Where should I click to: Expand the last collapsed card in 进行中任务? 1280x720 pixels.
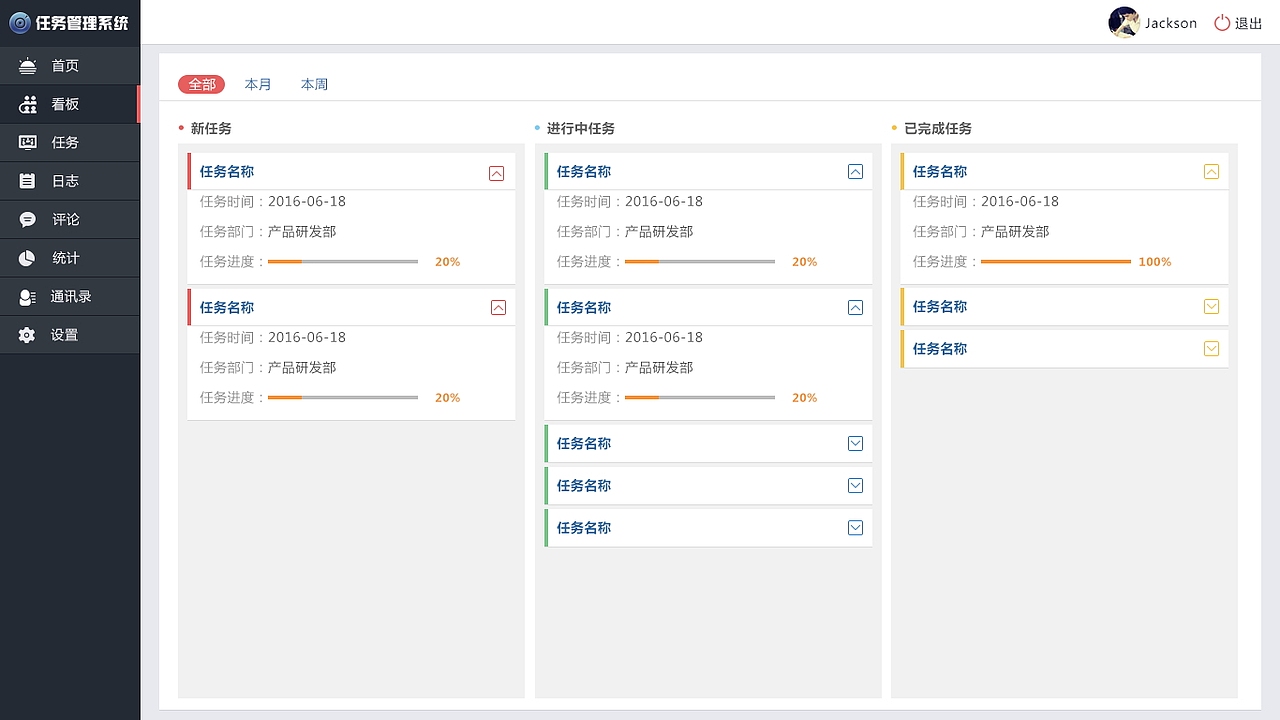click(855, 528)
